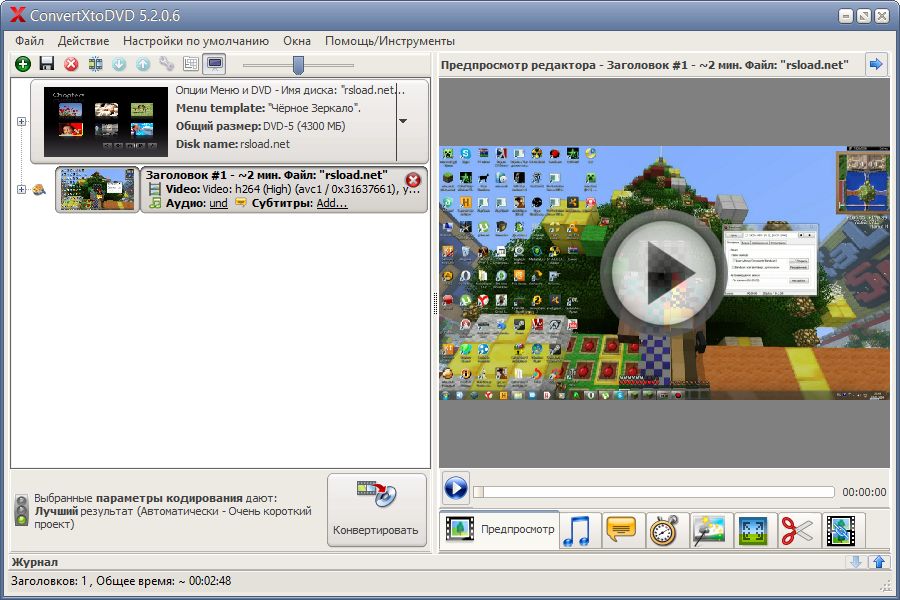This screenshot has height=600, width=900.
Task: Click 'Disk name: rsload.net' text
Action: coord(232,144)
